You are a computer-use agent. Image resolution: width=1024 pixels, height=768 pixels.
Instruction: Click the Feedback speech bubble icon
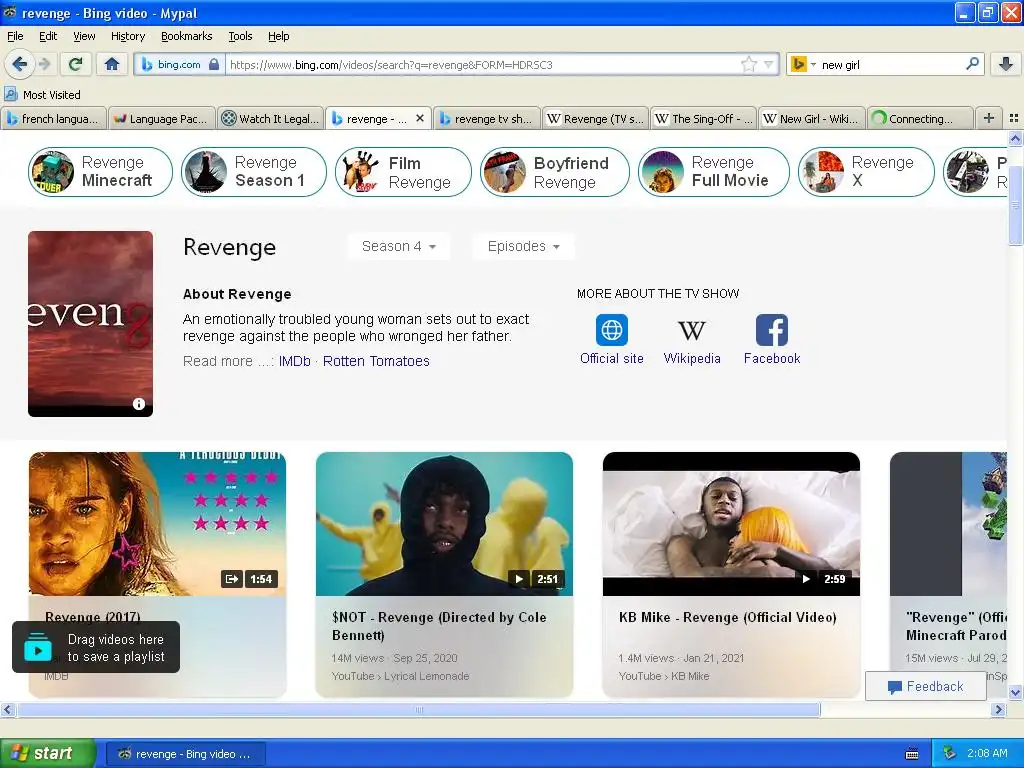(895, 686)
